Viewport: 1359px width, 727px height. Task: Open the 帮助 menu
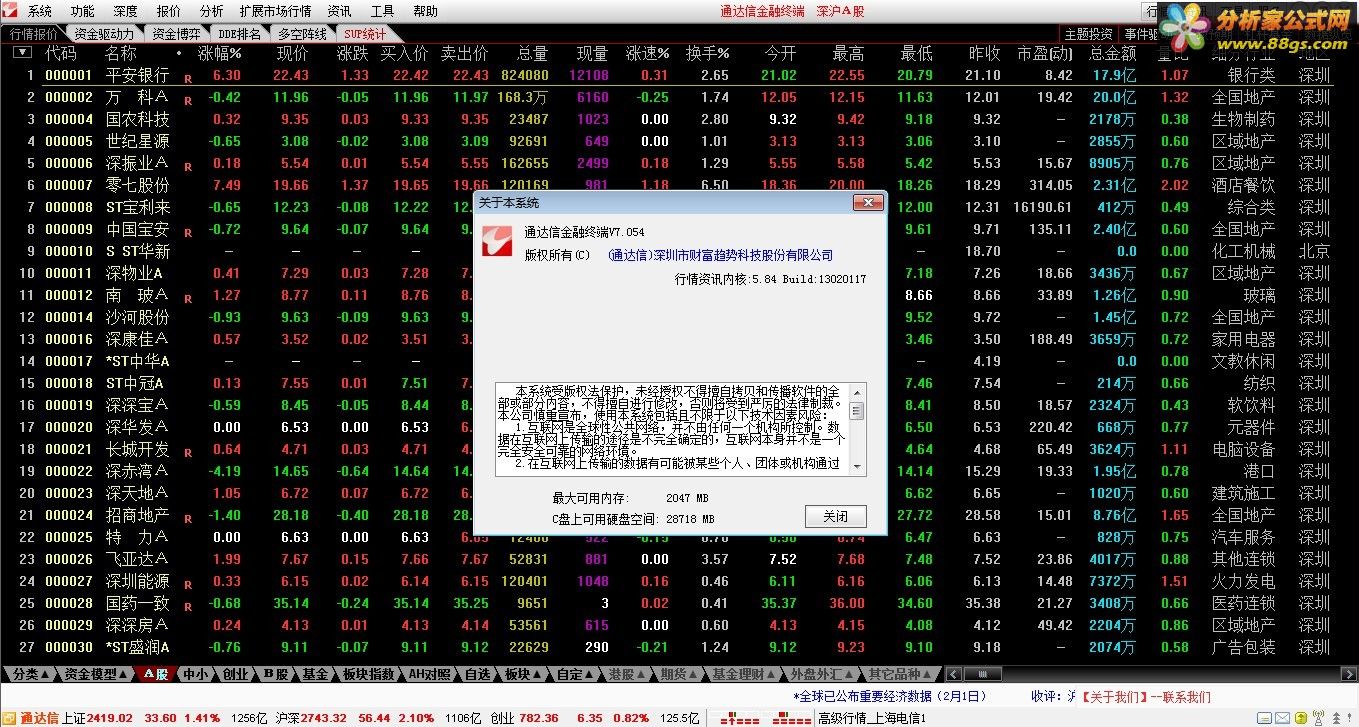point(425,11)
